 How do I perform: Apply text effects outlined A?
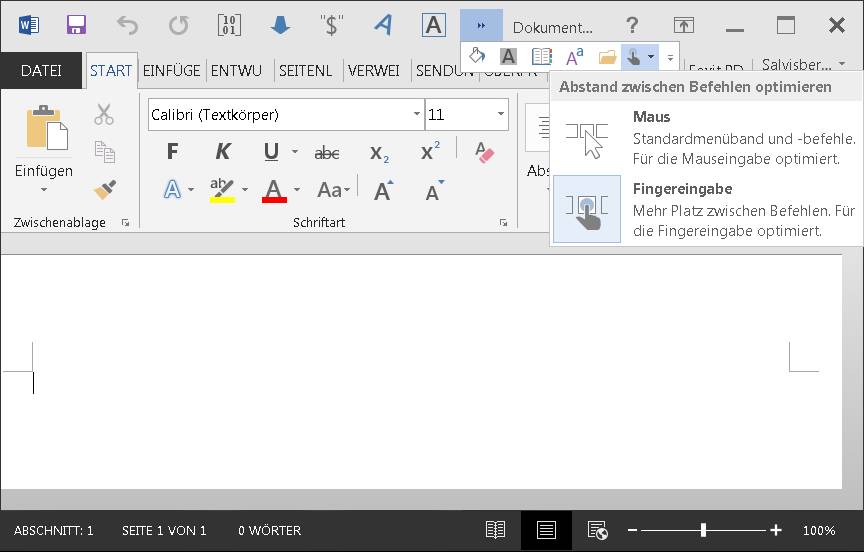tap(173, 190)
